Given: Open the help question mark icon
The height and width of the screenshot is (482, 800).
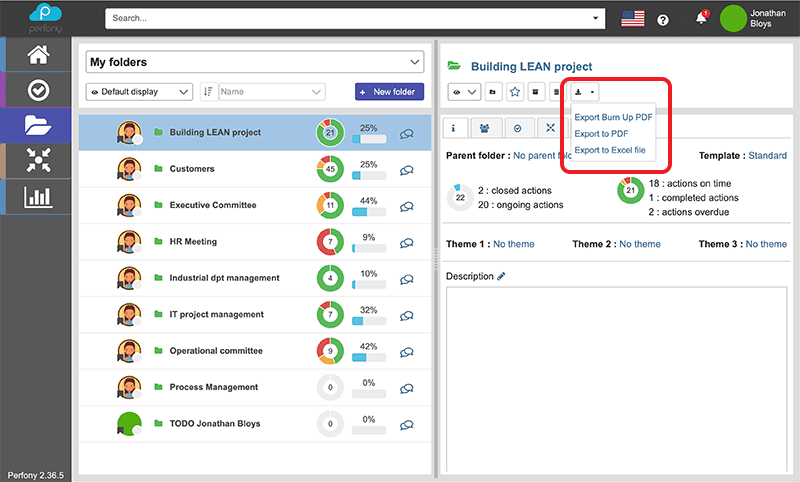Looking at the screenshot, I should [663, 19].
